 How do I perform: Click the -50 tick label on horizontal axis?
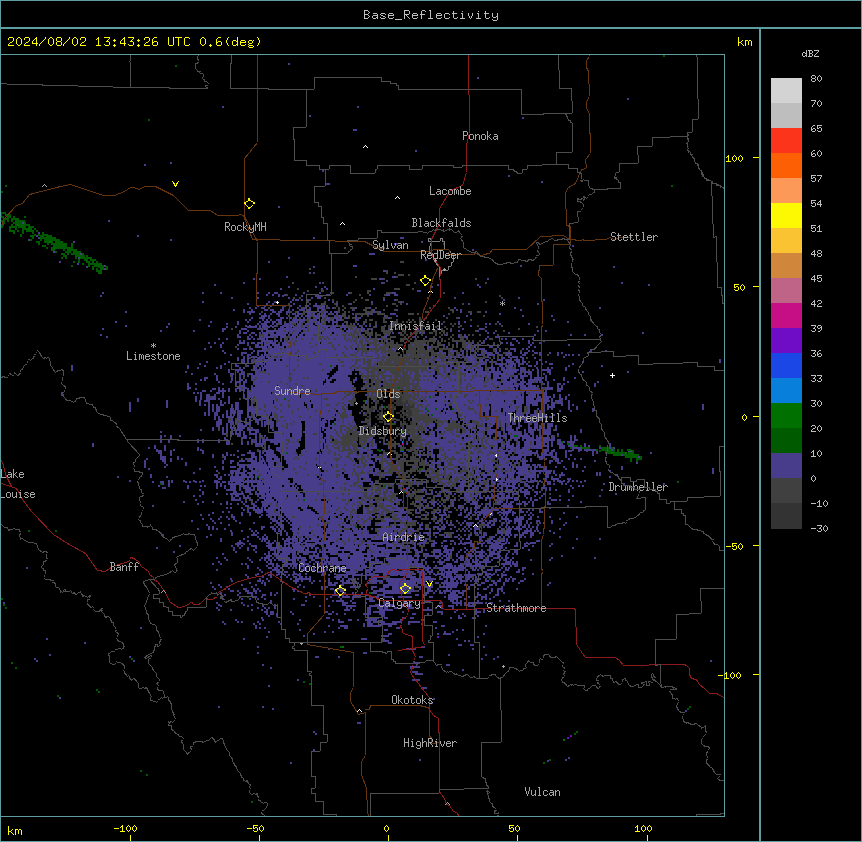pyautogui.click(x=255, y=828)
